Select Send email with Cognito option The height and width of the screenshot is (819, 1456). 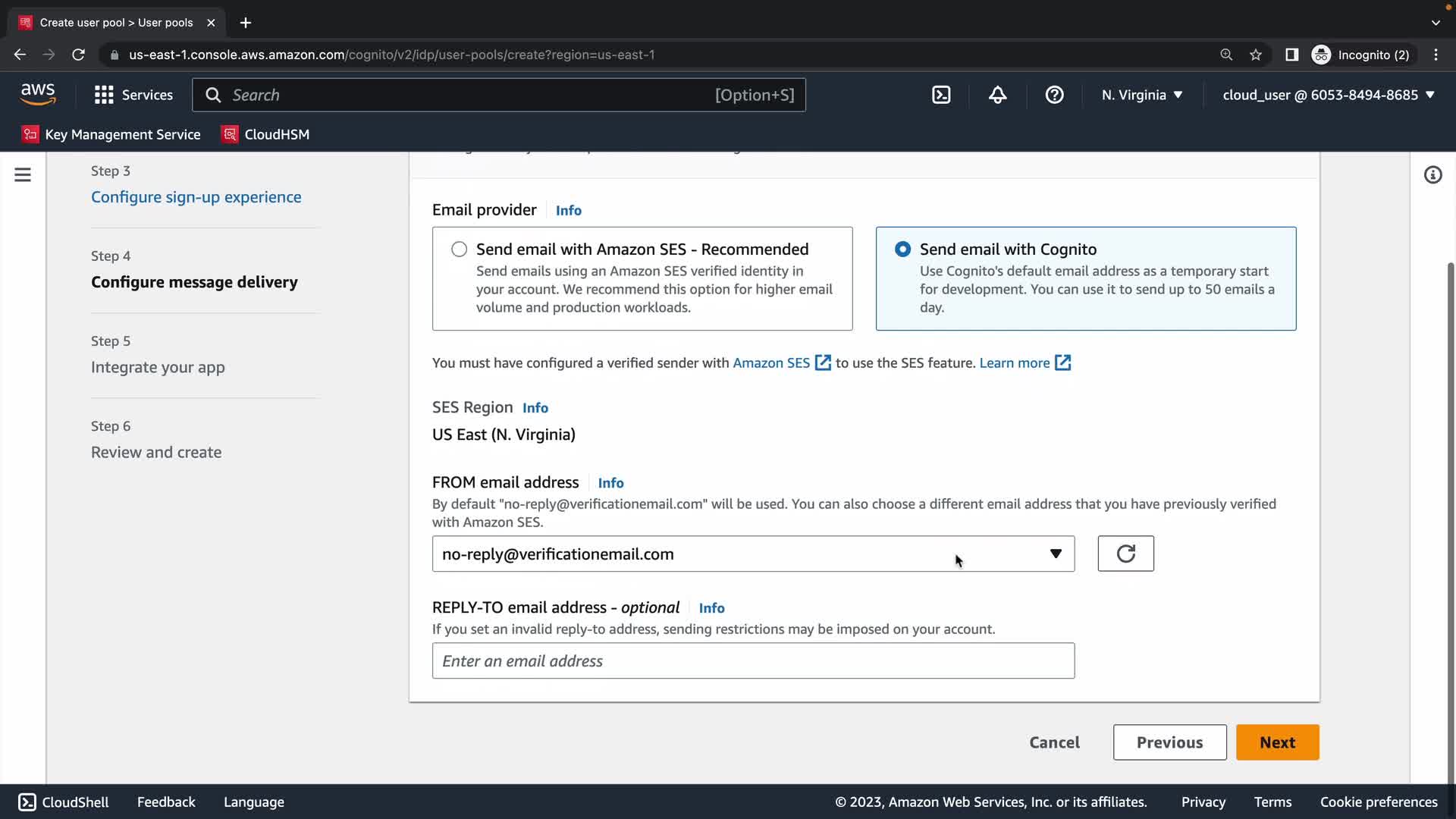[x=902, y=249]
